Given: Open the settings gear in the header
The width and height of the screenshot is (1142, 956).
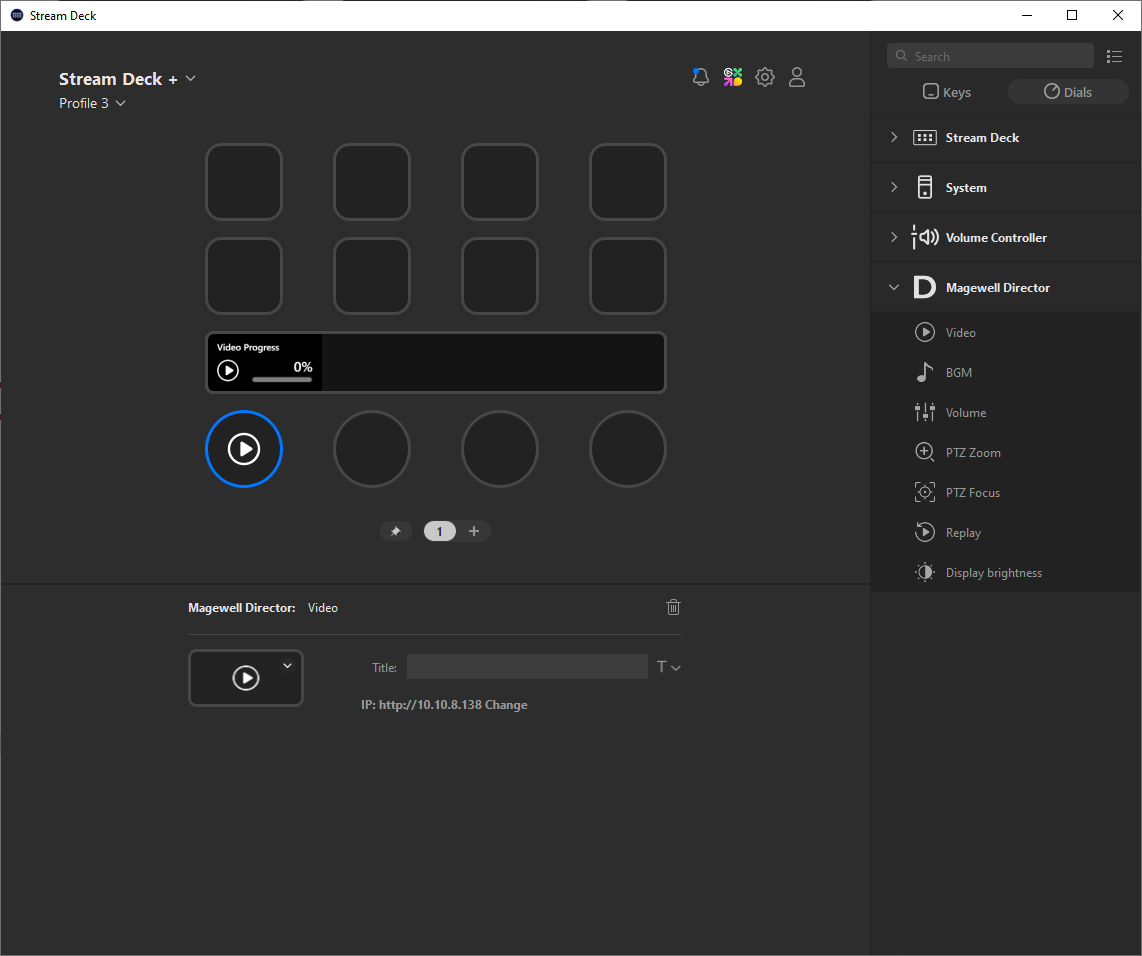Looking at the screenshot, I should pos(765,76).
